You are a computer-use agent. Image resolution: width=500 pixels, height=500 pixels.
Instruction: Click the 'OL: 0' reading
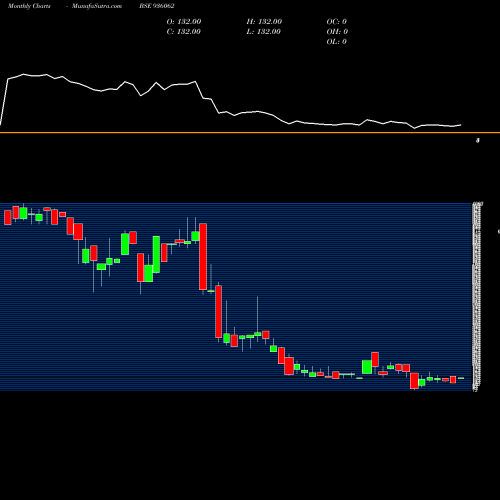336,42
